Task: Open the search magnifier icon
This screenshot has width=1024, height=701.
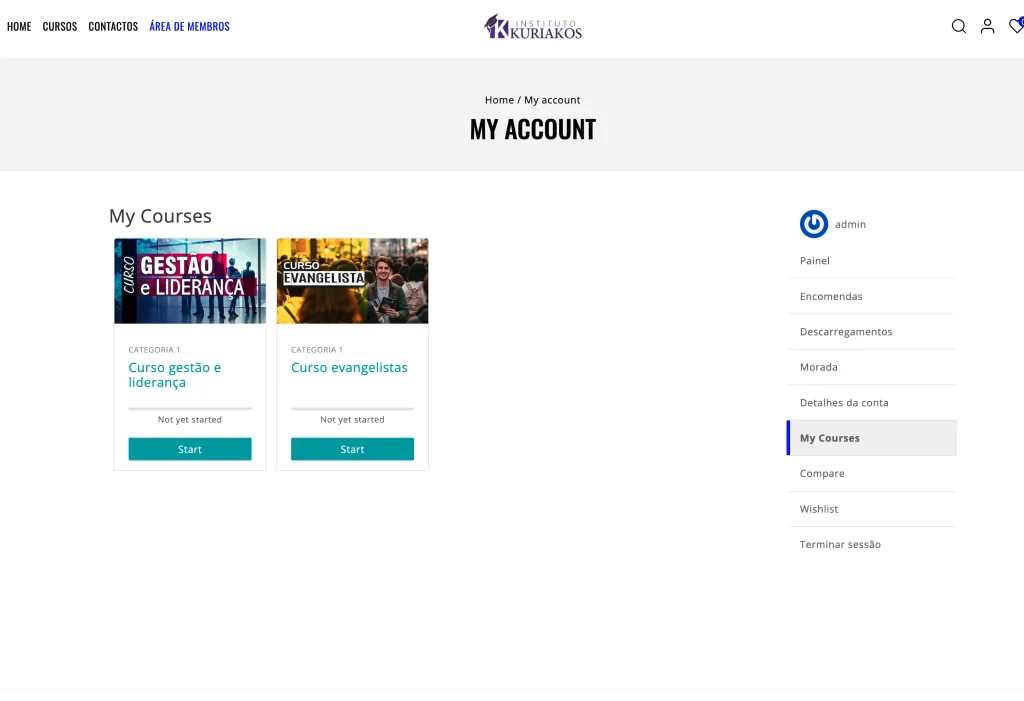Action: (x=958, y=26)
